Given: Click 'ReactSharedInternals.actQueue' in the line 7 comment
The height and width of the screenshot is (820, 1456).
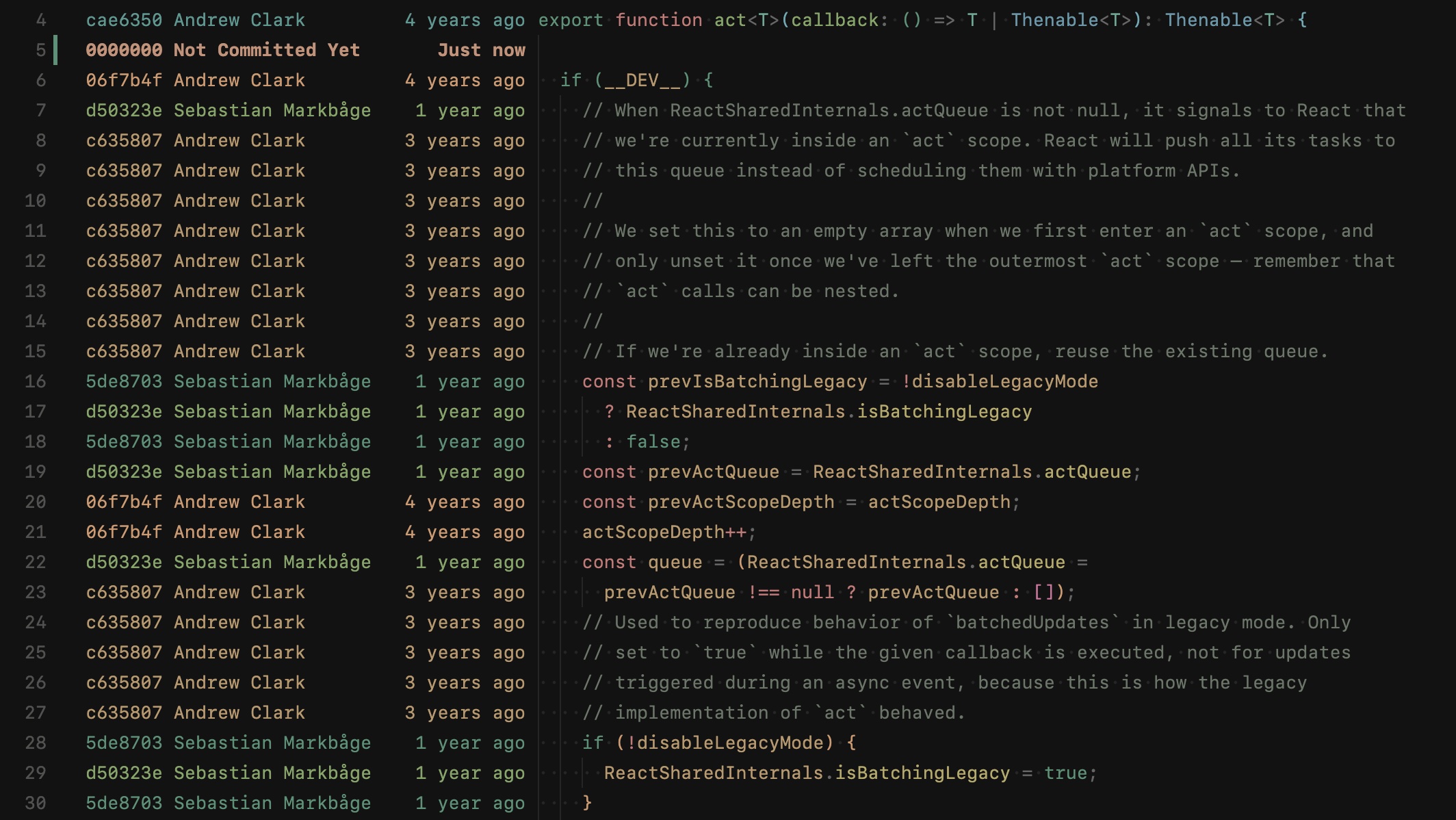Looking at the screenshot, I should (x=829, y=110).
